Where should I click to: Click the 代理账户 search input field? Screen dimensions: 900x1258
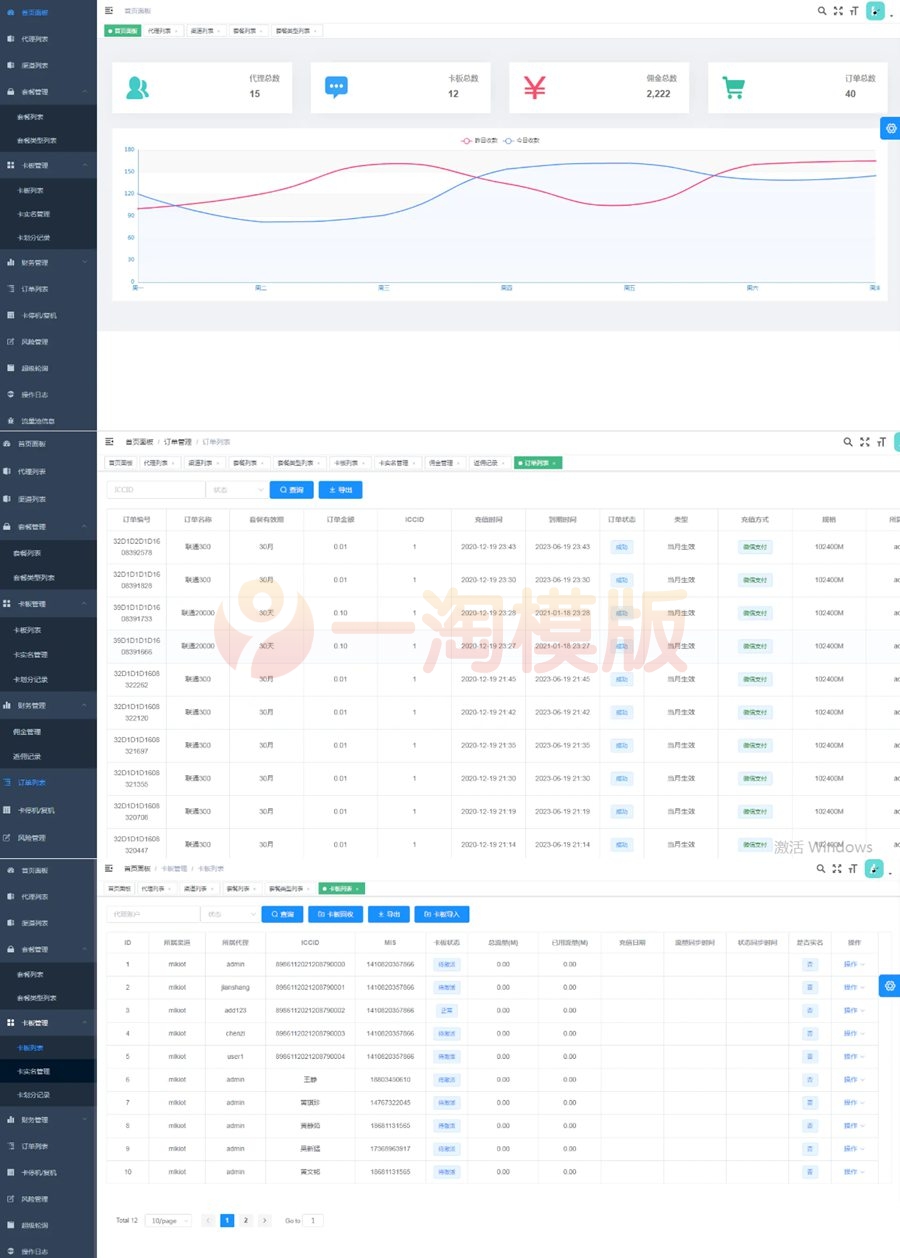153,914
